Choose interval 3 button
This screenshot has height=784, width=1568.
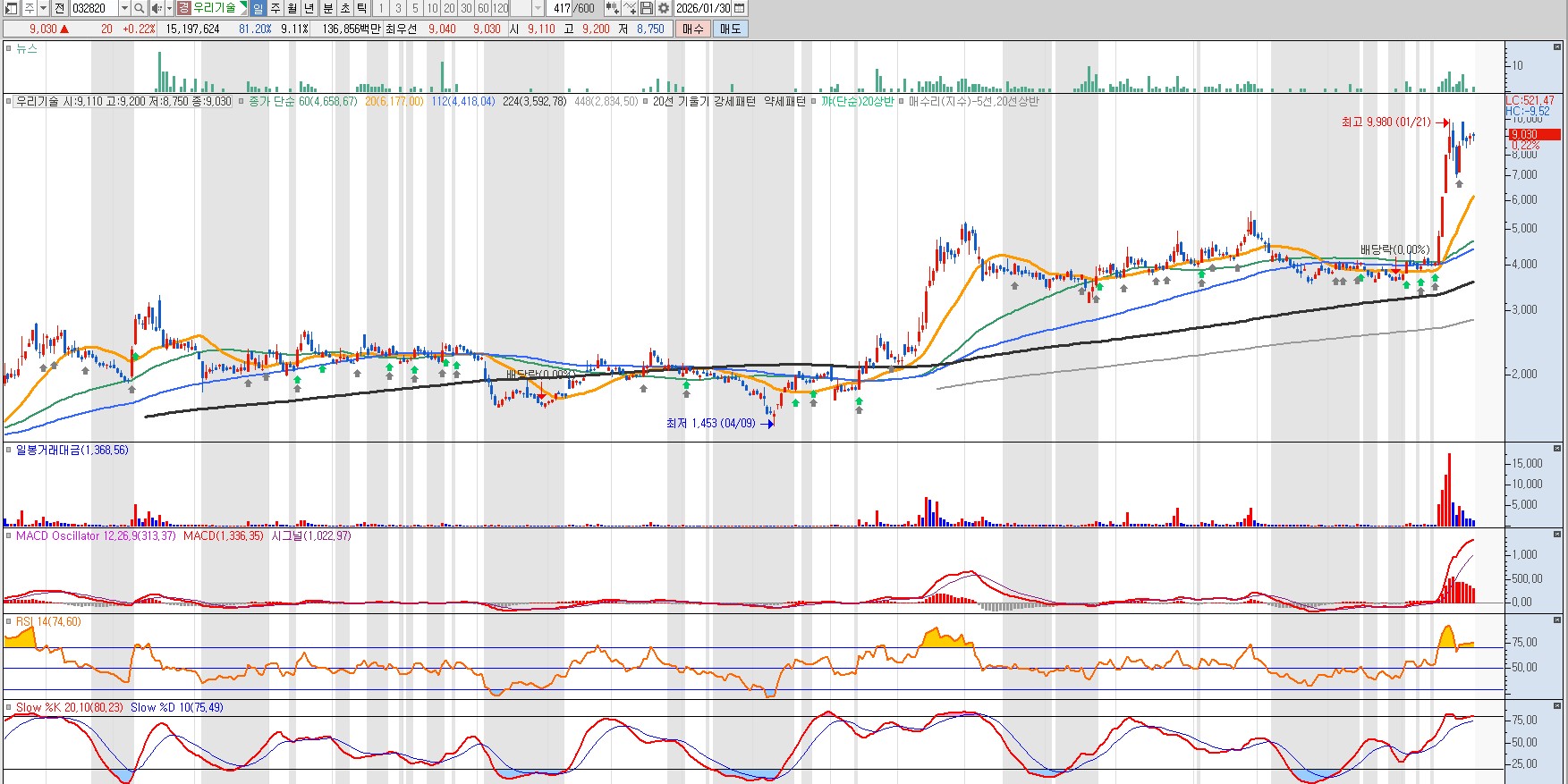pos(398,8)
